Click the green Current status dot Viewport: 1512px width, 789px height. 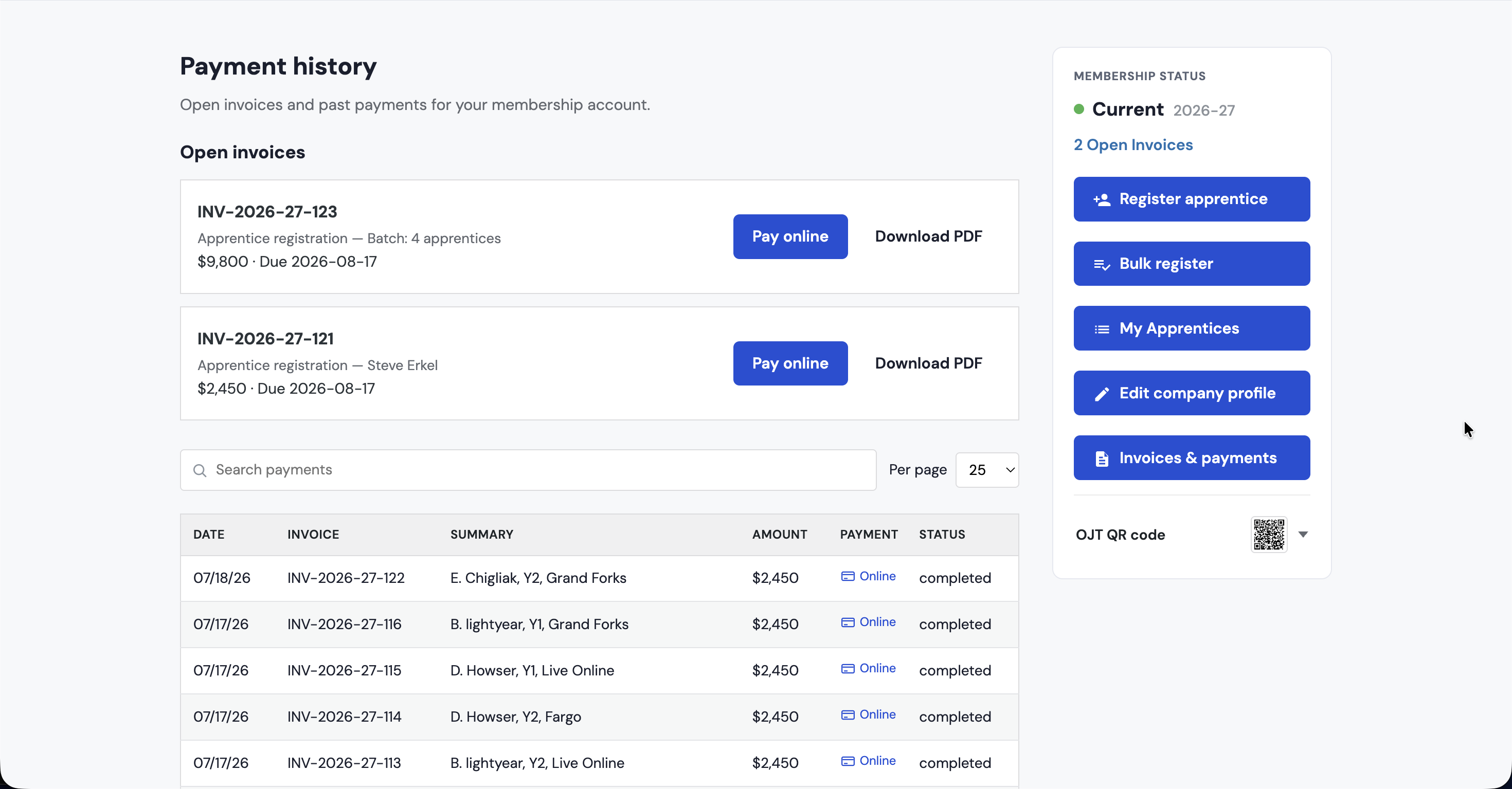pos(1079,109)
